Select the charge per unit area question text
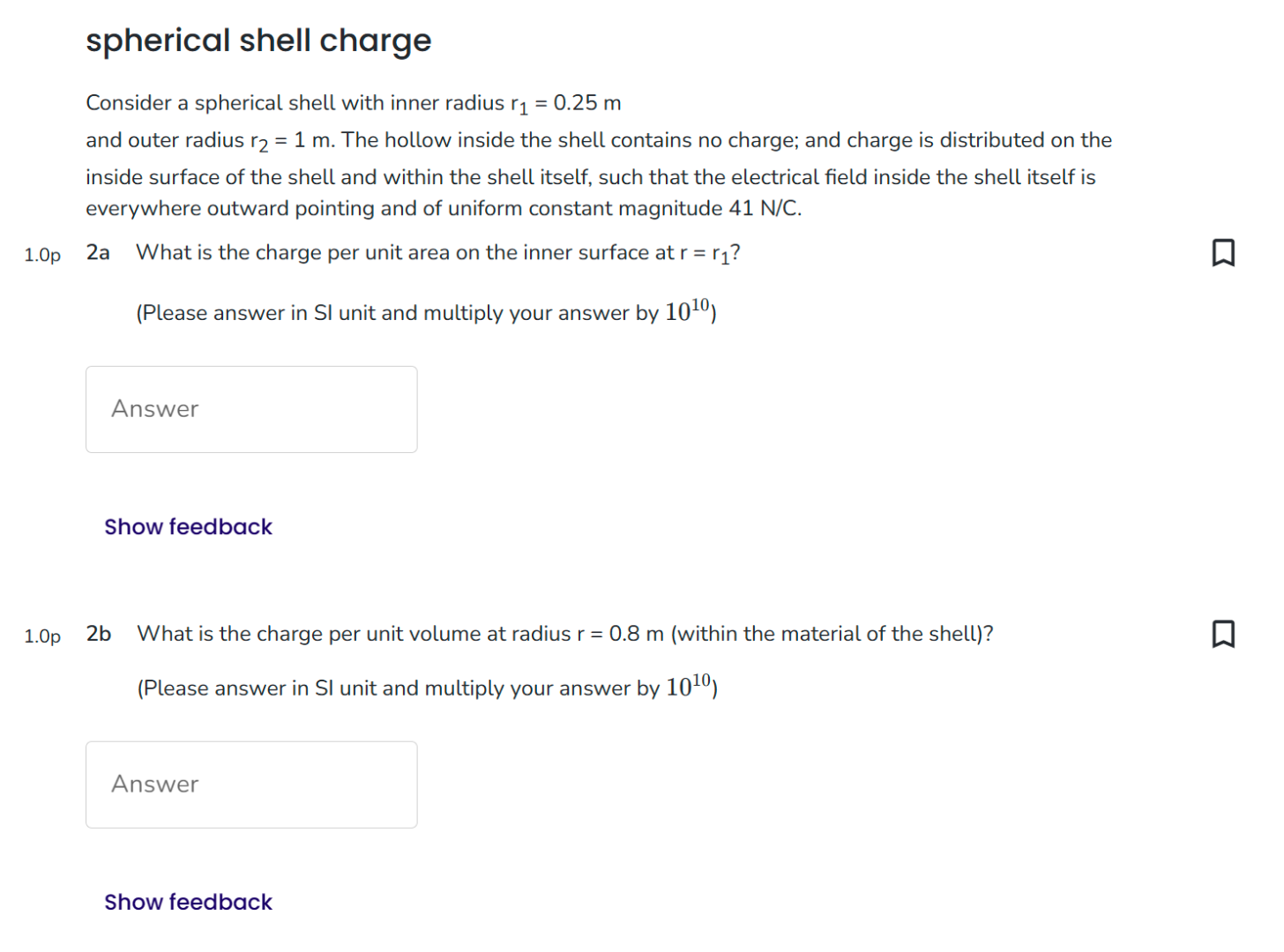The width and height of the screenshot is (1284, 952). point(438,252)
